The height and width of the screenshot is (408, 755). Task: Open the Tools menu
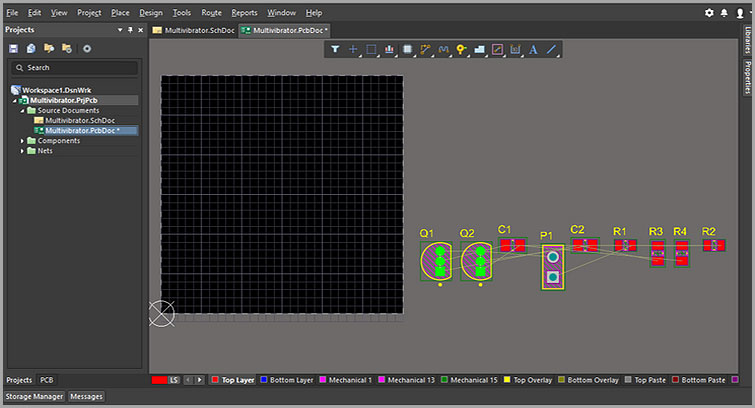coord(182,13)
